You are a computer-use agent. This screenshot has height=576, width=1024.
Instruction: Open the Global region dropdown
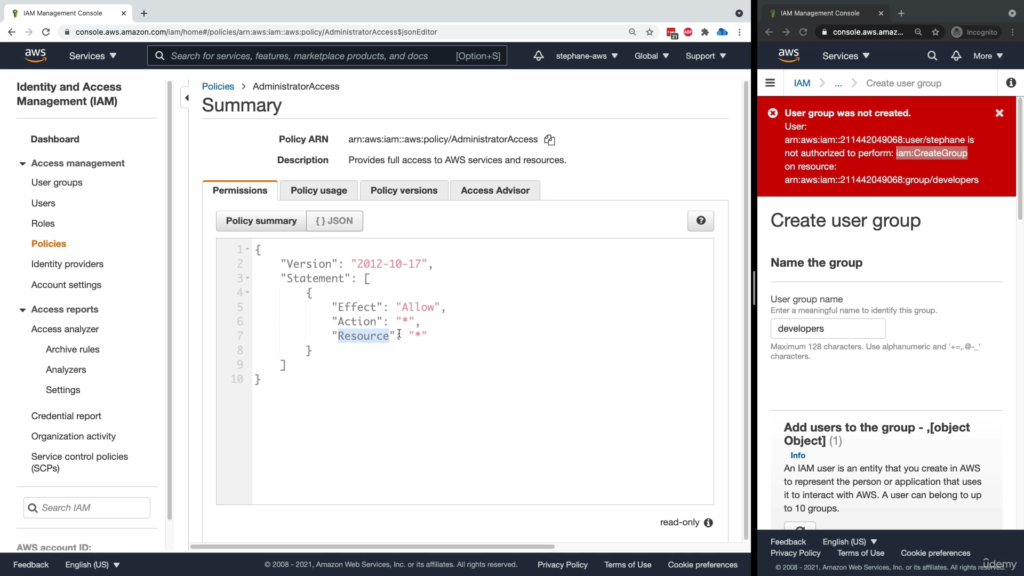(651, 56)
